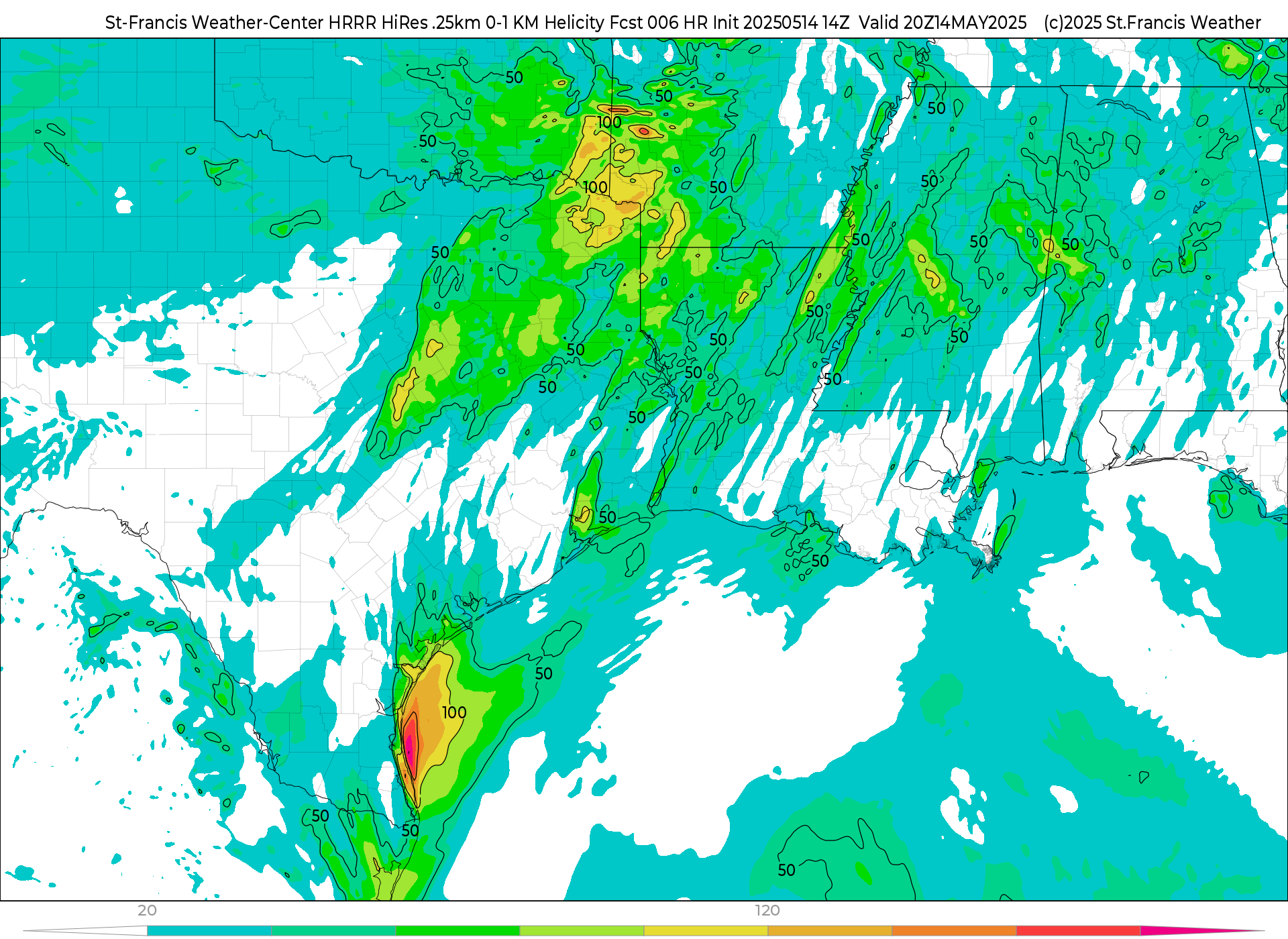Click "Fcst 006 HR" in the title

tap(659, 23)
